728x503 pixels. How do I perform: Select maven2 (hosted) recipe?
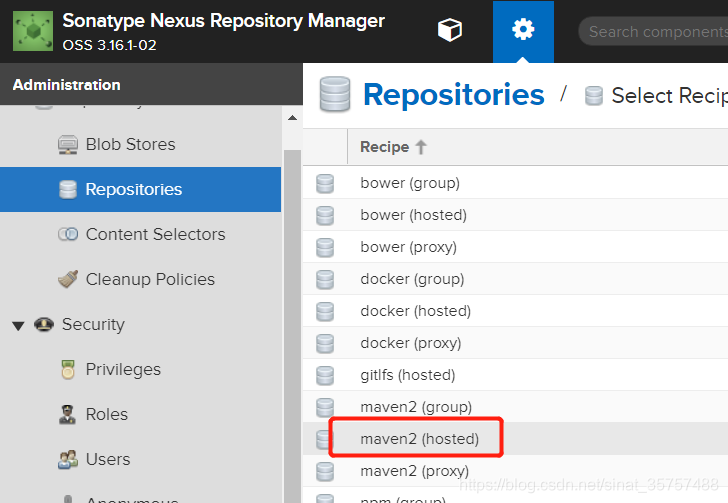[419, 439]
